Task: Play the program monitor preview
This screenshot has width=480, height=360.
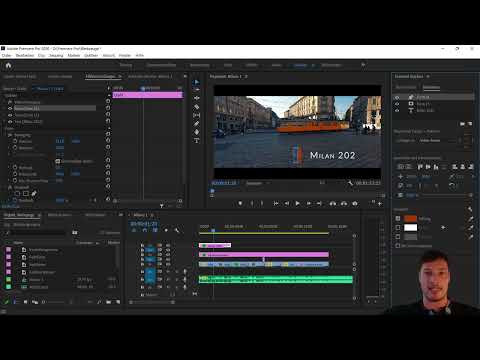Action: pyautogui.click(x=297, y=203)
